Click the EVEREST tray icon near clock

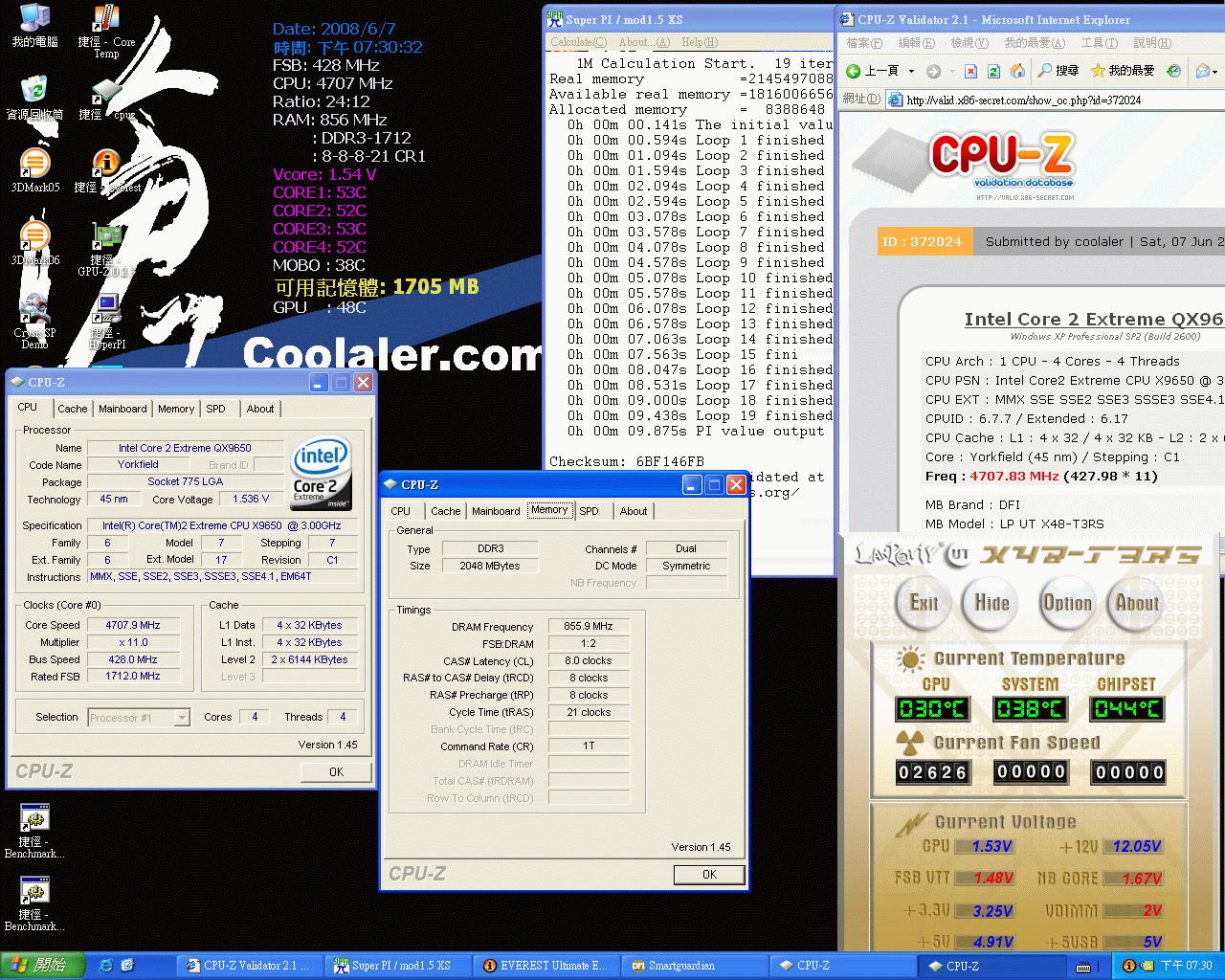(x=1128, y=966)
